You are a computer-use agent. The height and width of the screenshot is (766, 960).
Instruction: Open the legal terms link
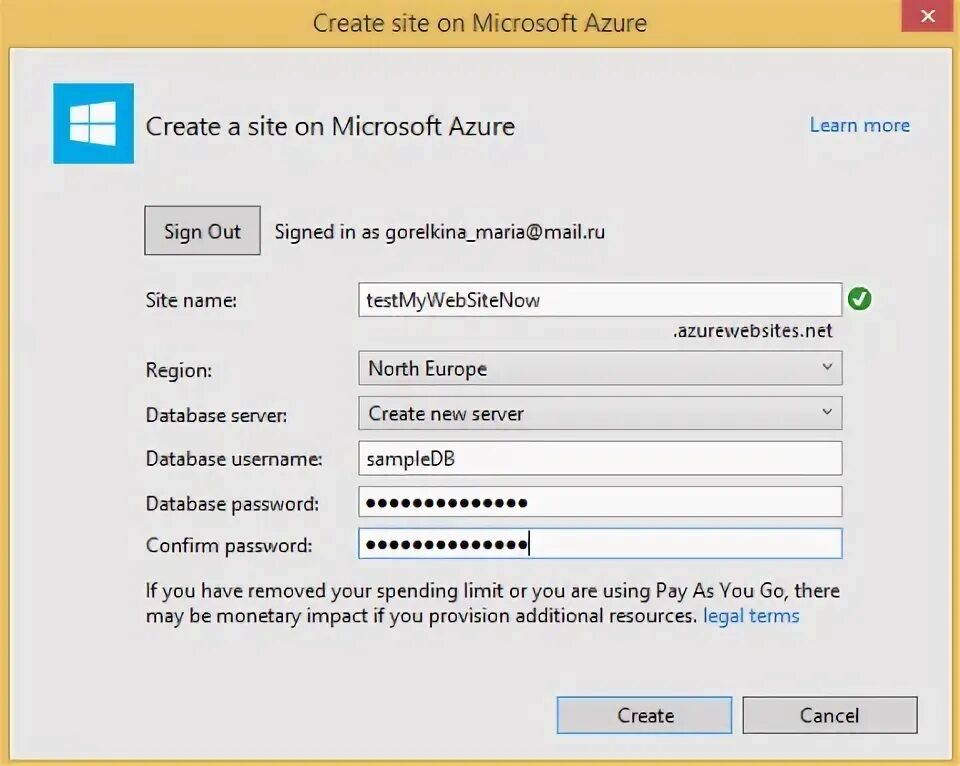(x=751, y=615)
